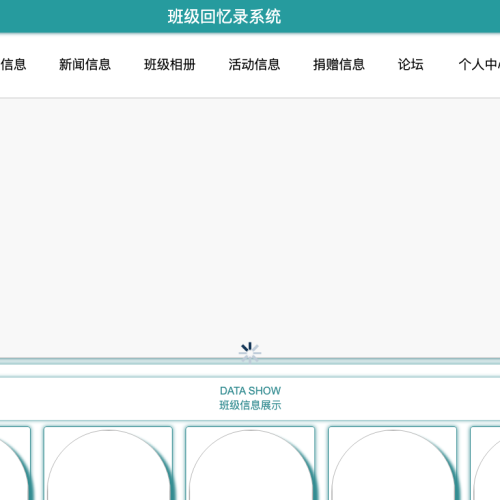Screen dimensions: 500x500
Task: Select the 活动信息 navigation item
Action: coord(254,64)
